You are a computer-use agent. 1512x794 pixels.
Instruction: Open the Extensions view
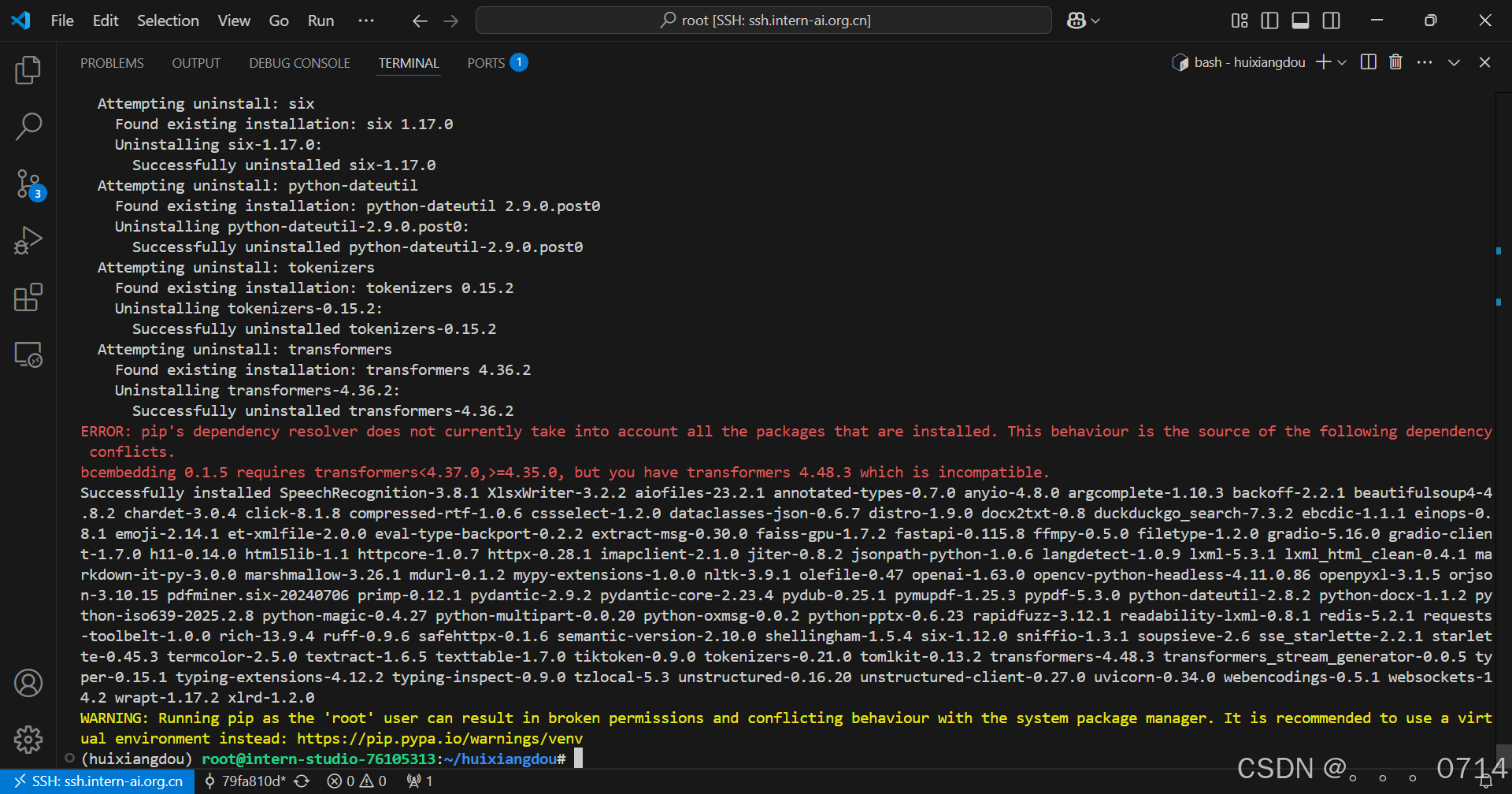(x=28, y=298)
